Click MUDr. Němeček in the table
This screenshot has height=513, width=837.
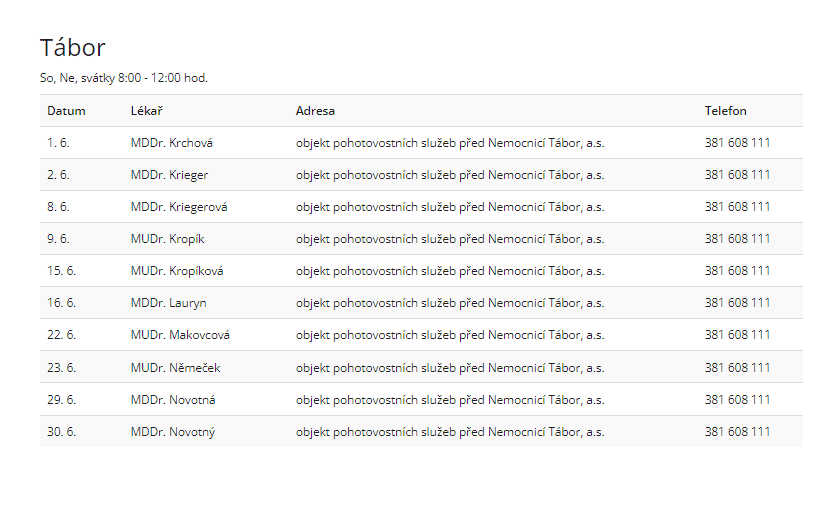(175, 368)
